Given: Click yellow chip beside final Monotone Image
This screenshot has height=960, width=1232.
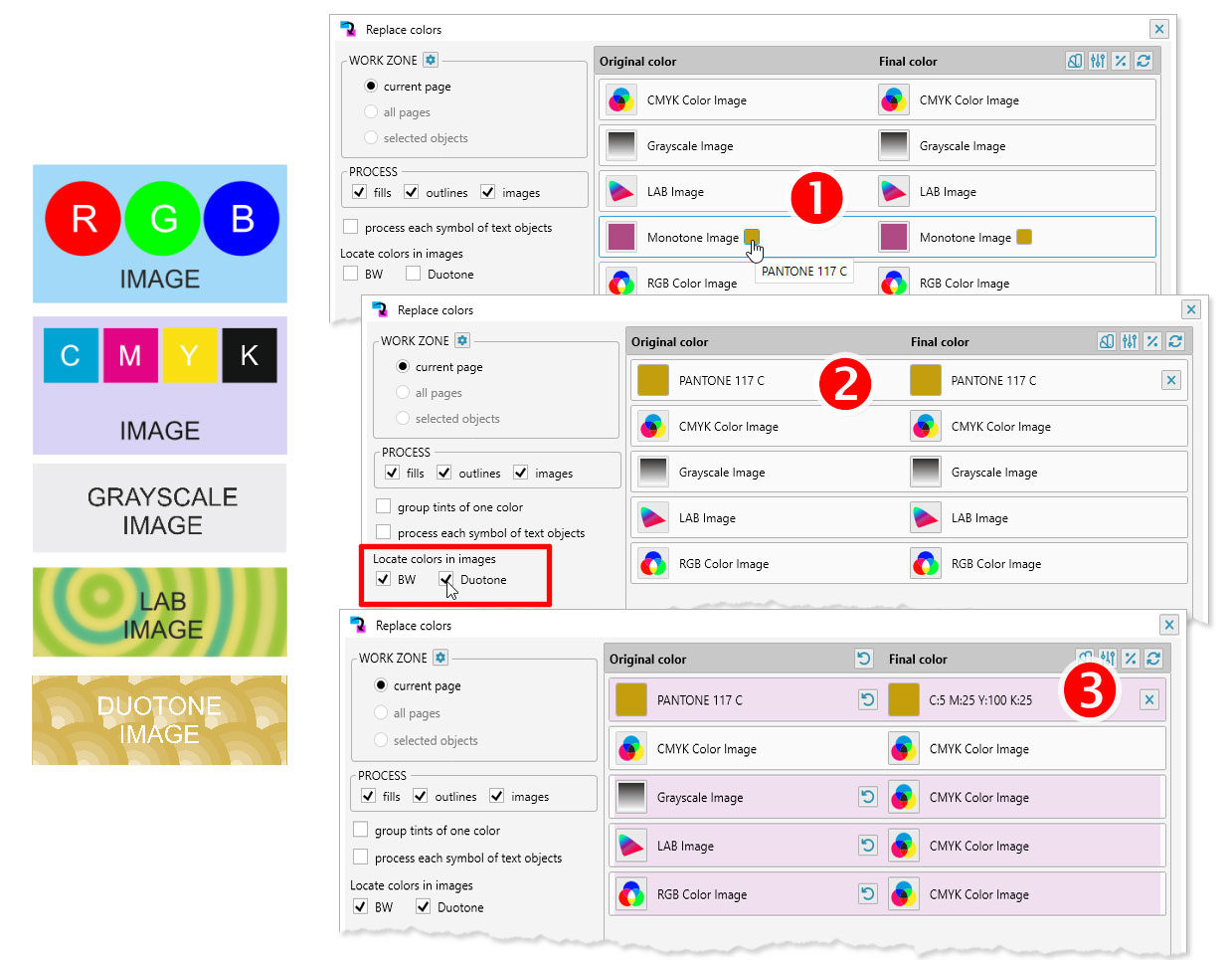Looking at the screenshot, I should 1024,237.
